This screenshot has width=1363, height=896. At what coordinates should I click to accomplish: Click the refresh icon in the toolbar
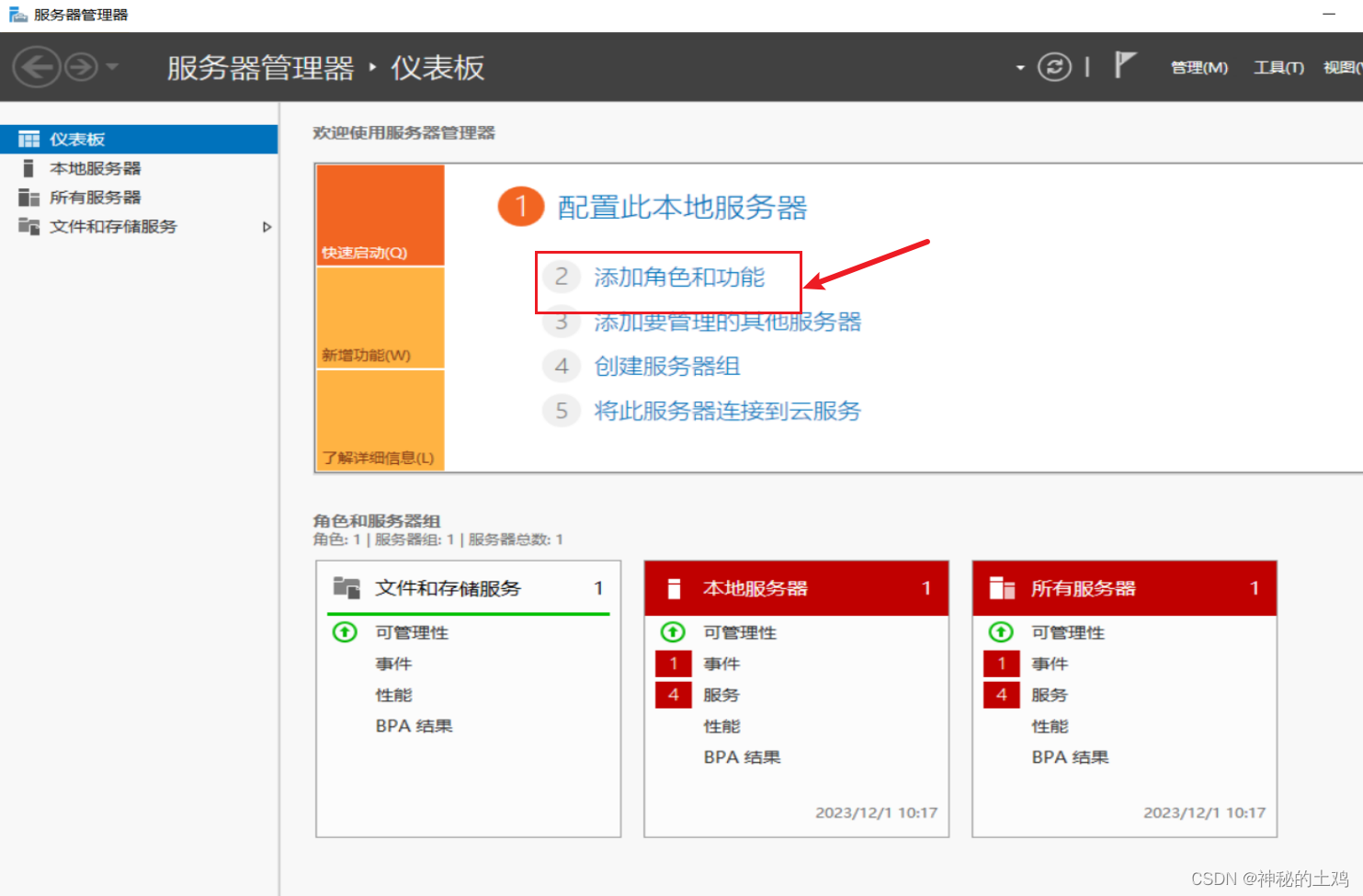pos(1054,66)
